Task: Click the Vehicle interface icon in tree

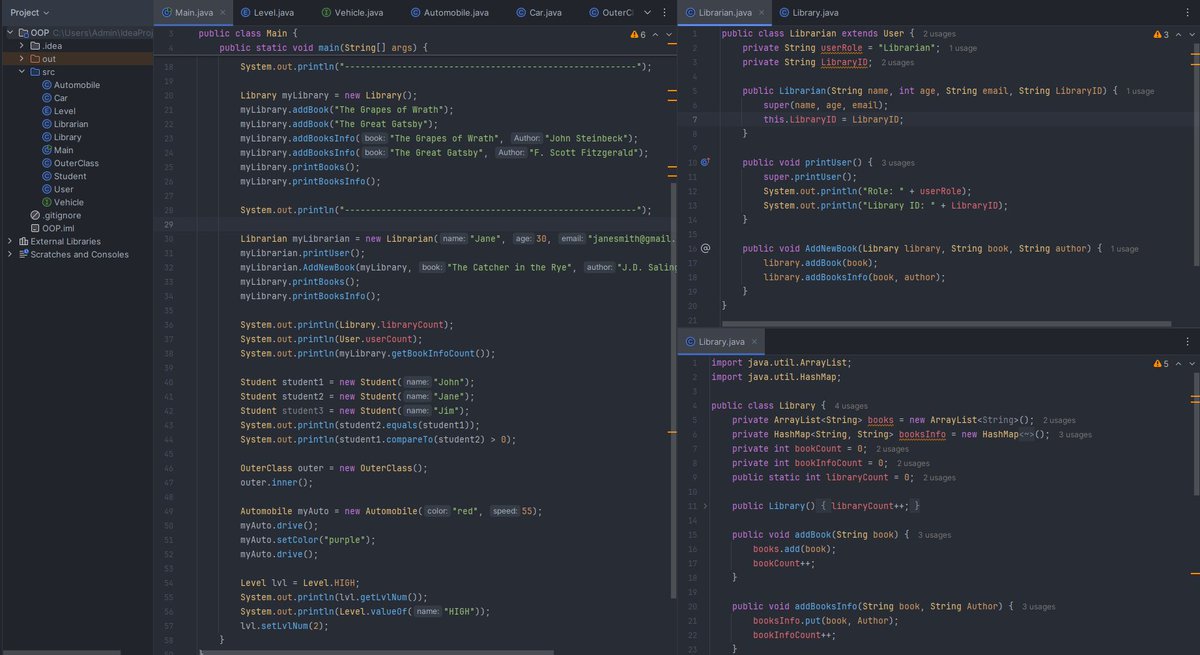Action: click(x=46, y=202)
